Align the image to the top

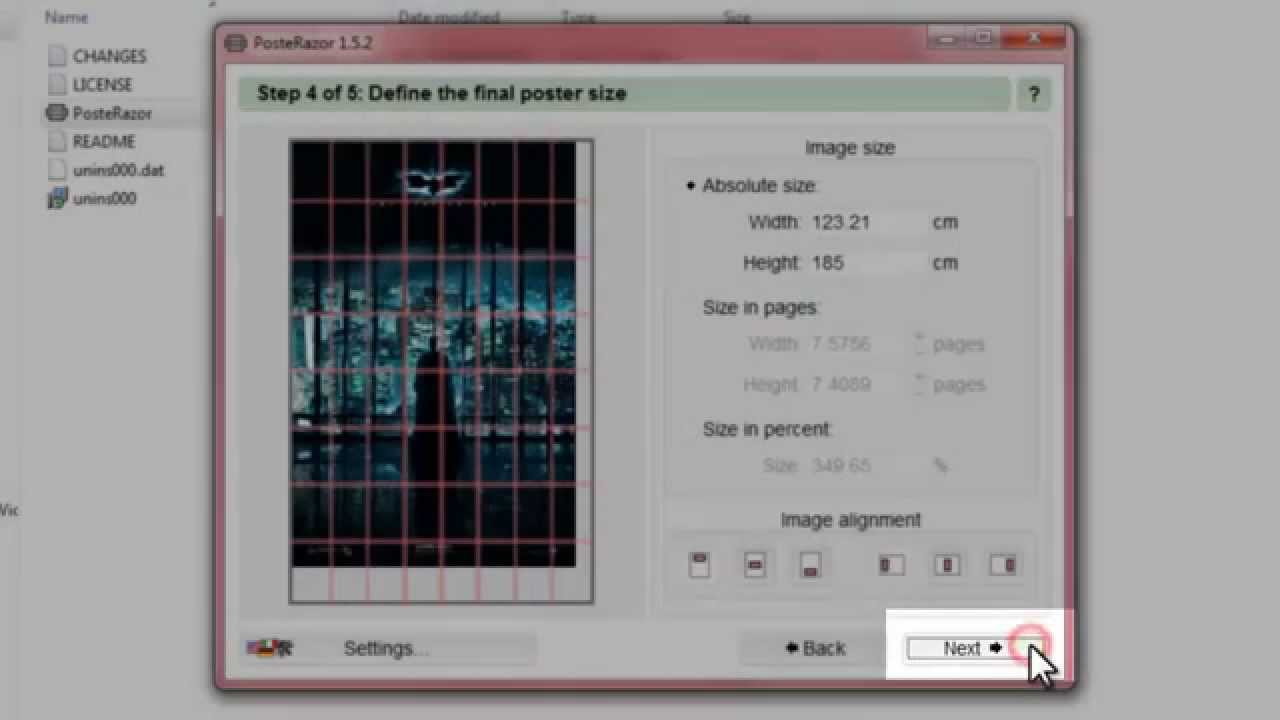coord(700,565)
